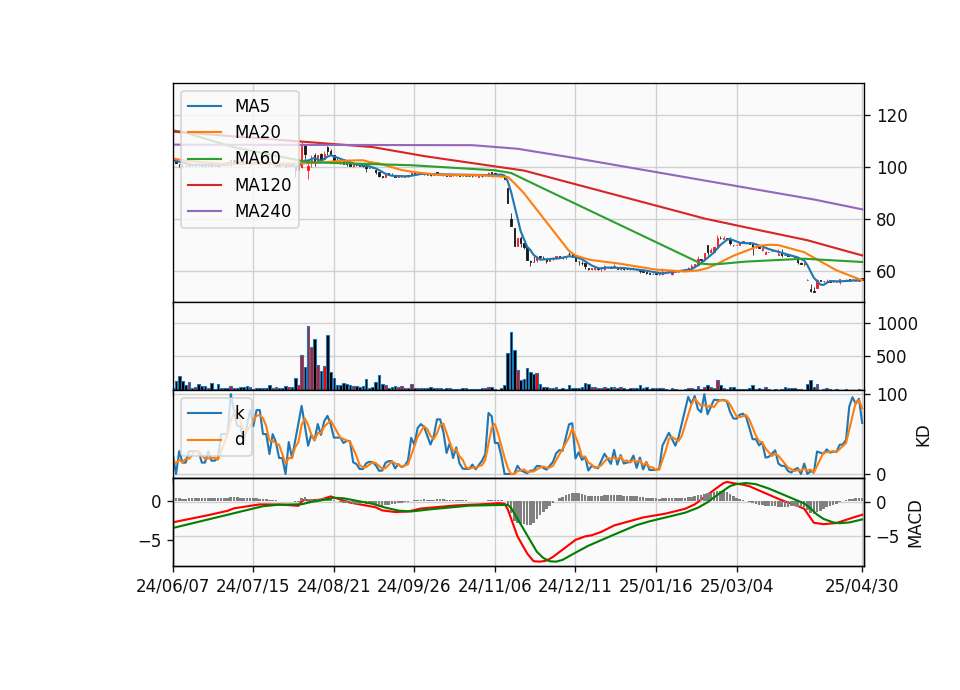Click the 'k' legend label in KD panel
Image resolution: width=960 pixels, height=690 pixels.
click(x=239, y=413)
